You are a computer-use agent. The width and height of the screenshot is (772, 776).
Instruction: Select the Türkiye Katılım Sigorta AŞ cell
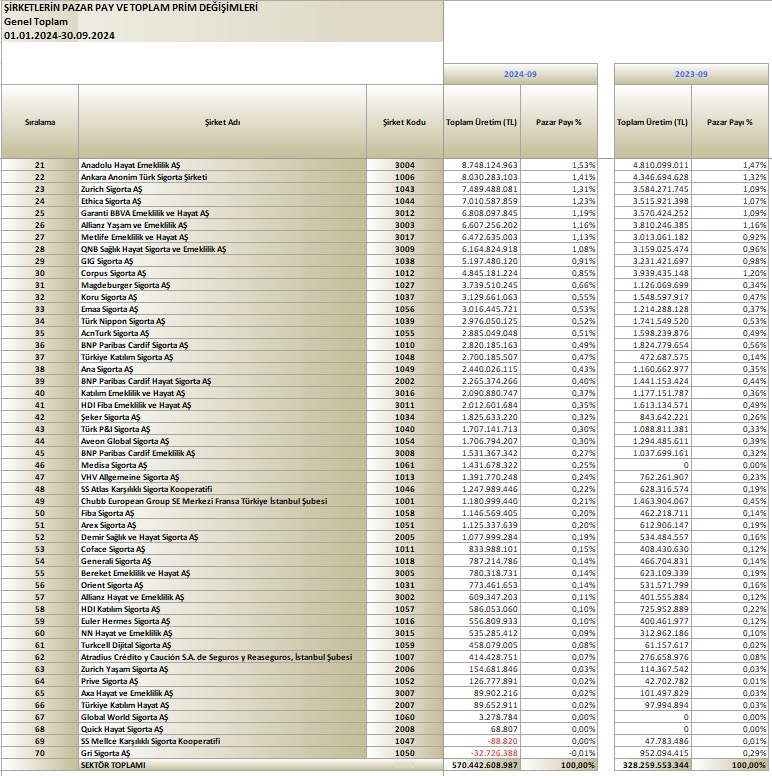coord(222,357)
